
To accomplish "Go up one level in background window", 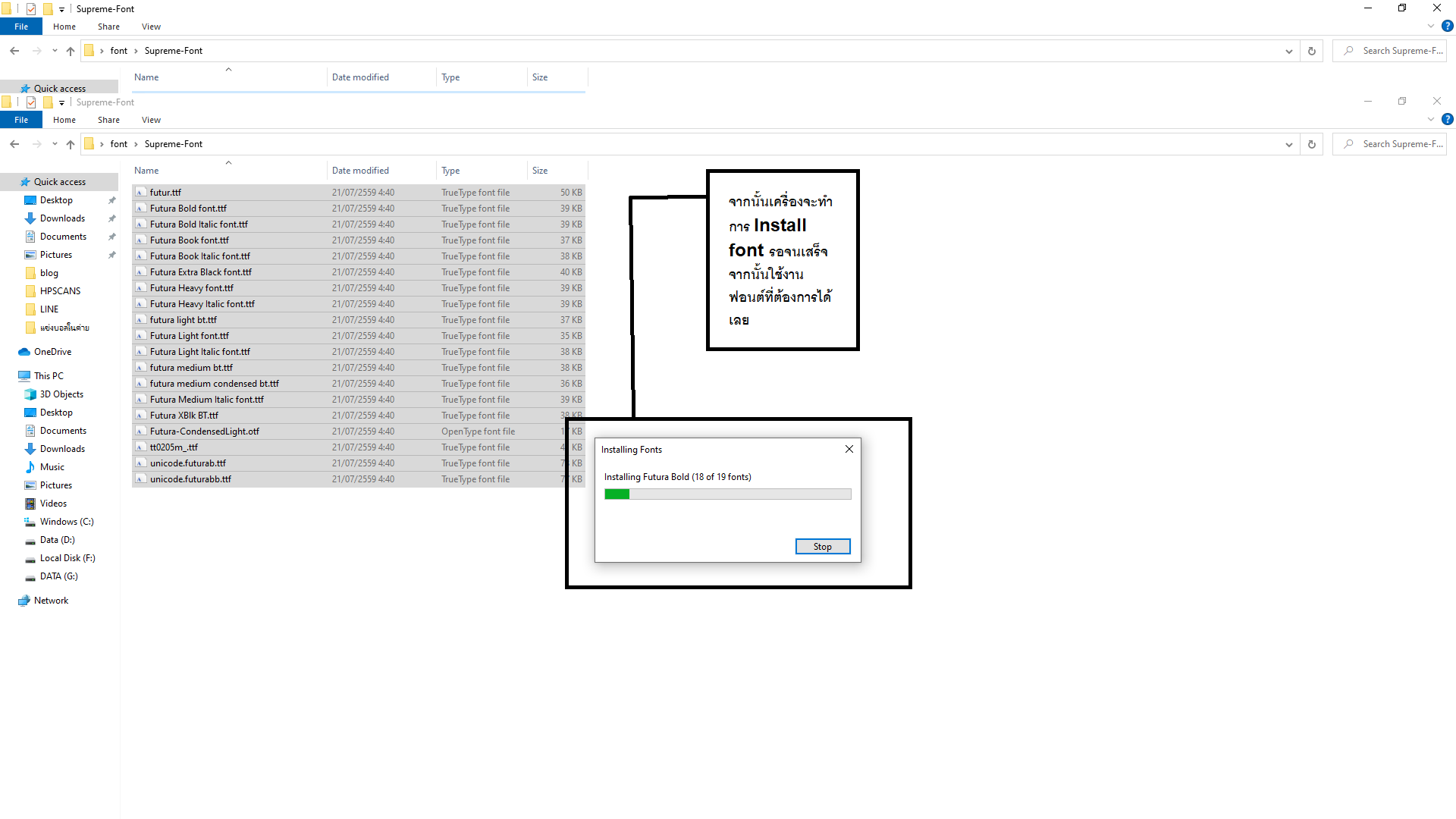I will coord(71,51).
